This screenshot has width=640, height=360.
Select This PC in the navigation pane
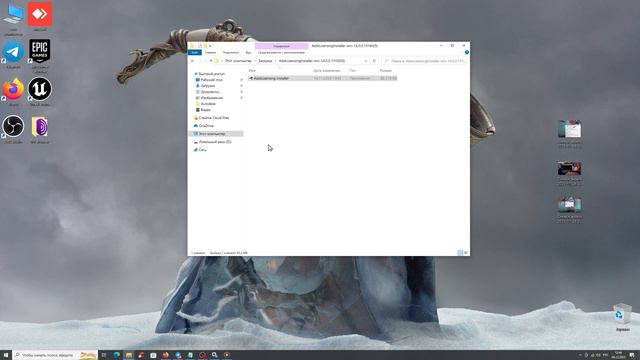(216, 134)
